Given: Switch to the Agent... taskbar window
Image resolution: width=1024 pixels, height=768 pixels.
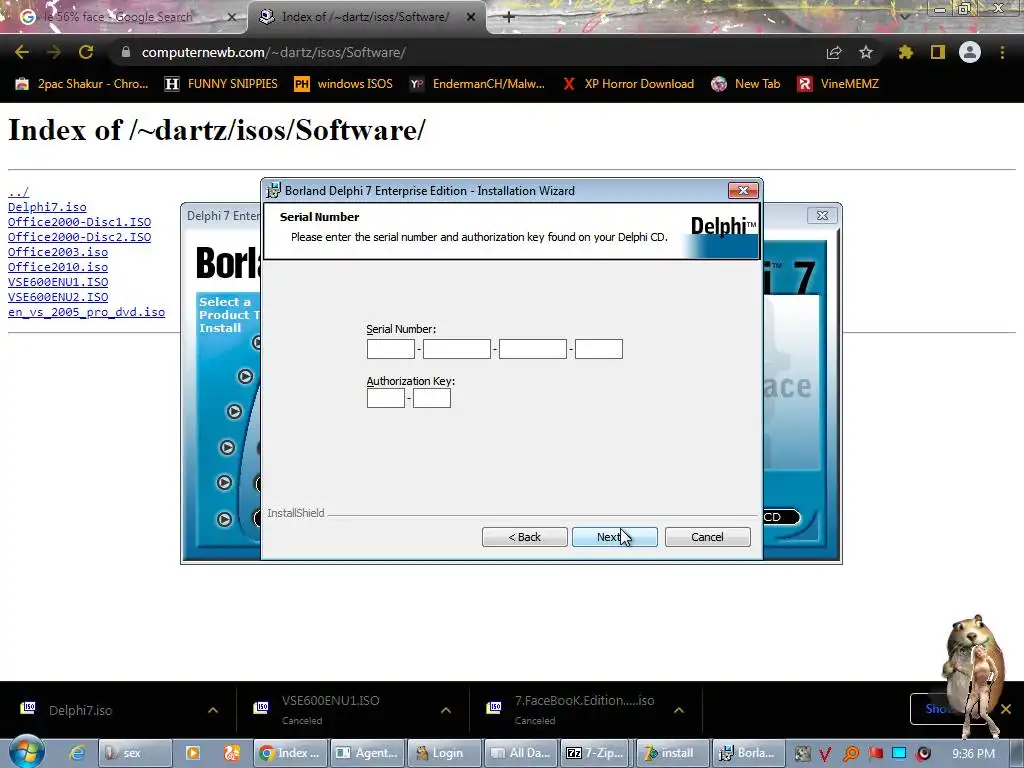Looking at the screenshot, I should [367, 753].
